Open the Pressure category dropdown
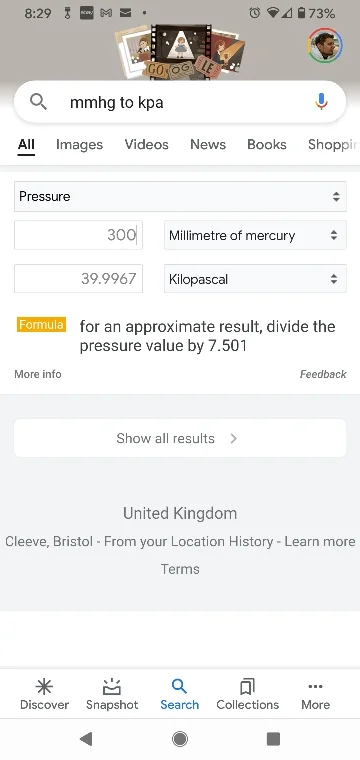The image size is (360, 760). click(180, 196)
